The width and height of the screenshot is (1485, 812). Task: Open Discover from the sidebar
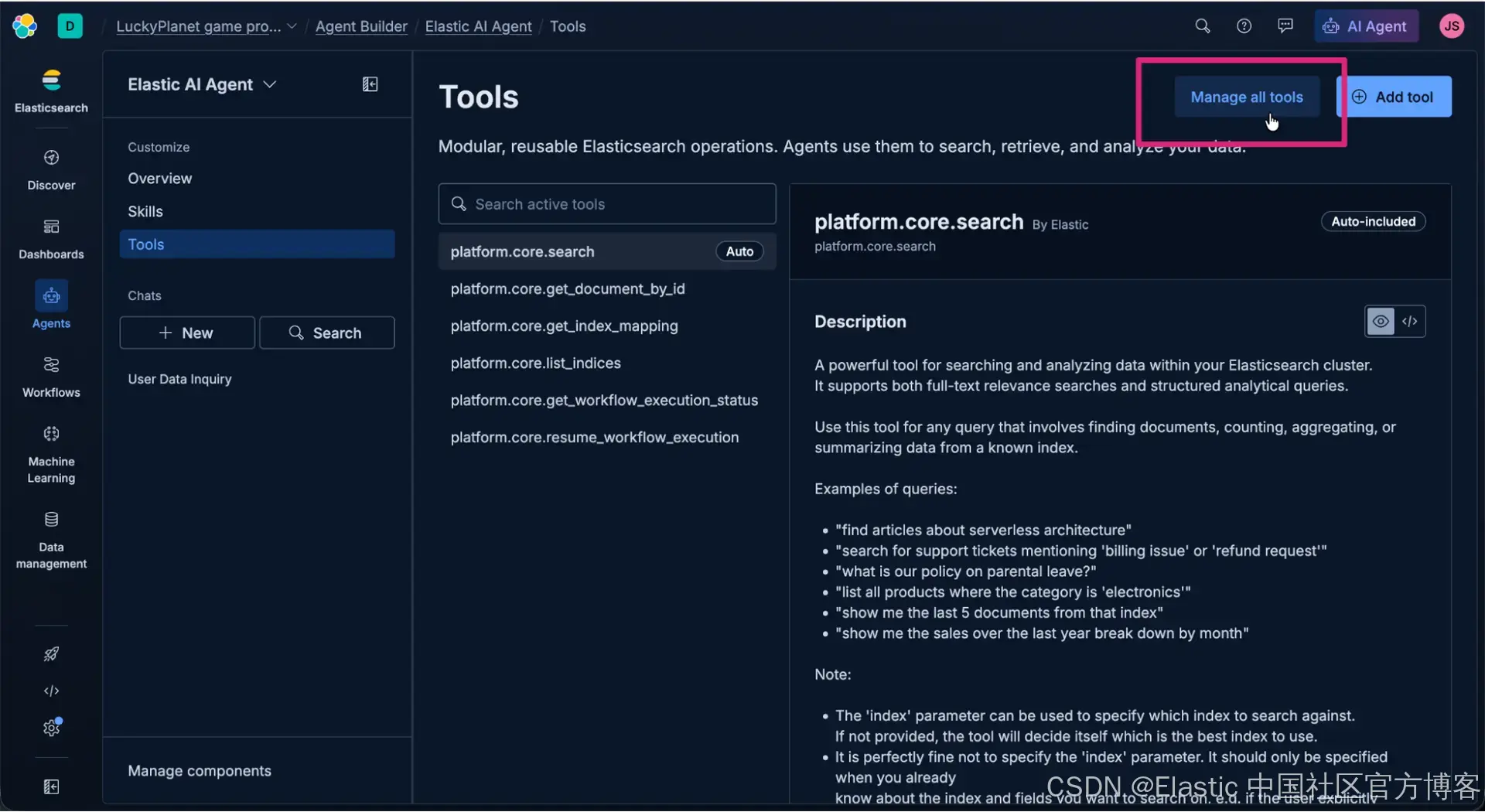51,170
